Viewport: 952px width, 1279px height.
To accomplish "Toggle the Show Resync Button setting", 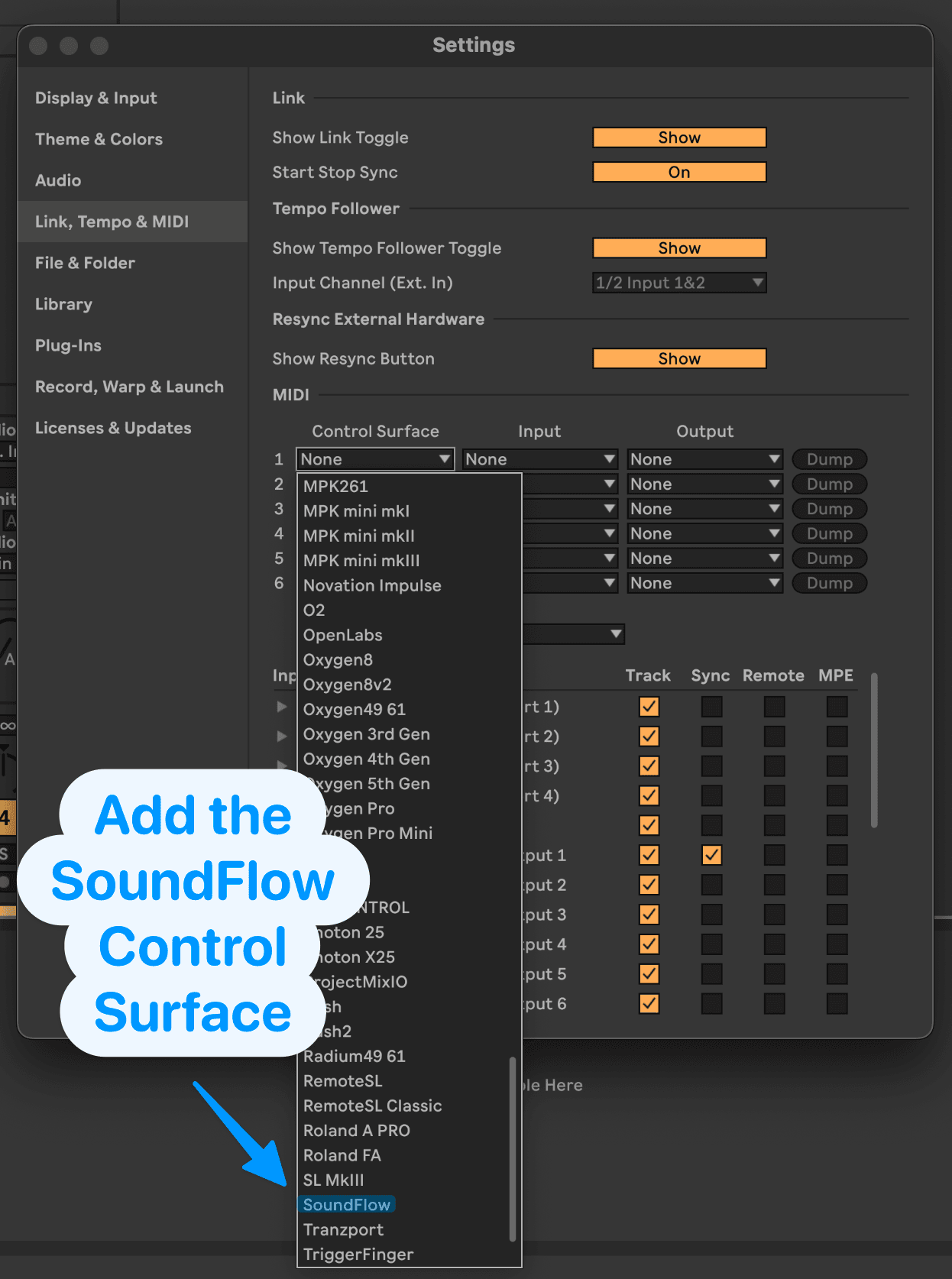I will (679, 358).
